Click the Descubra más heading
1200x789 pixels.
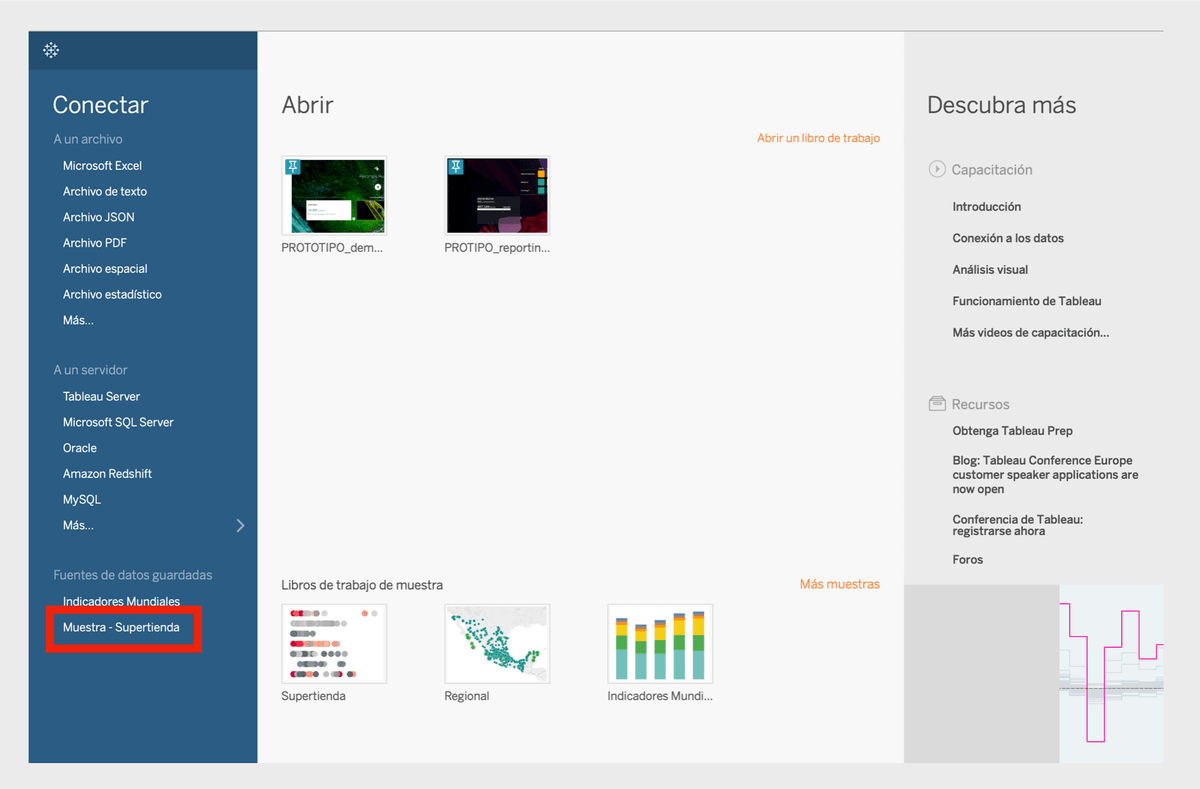[1001, 105]
